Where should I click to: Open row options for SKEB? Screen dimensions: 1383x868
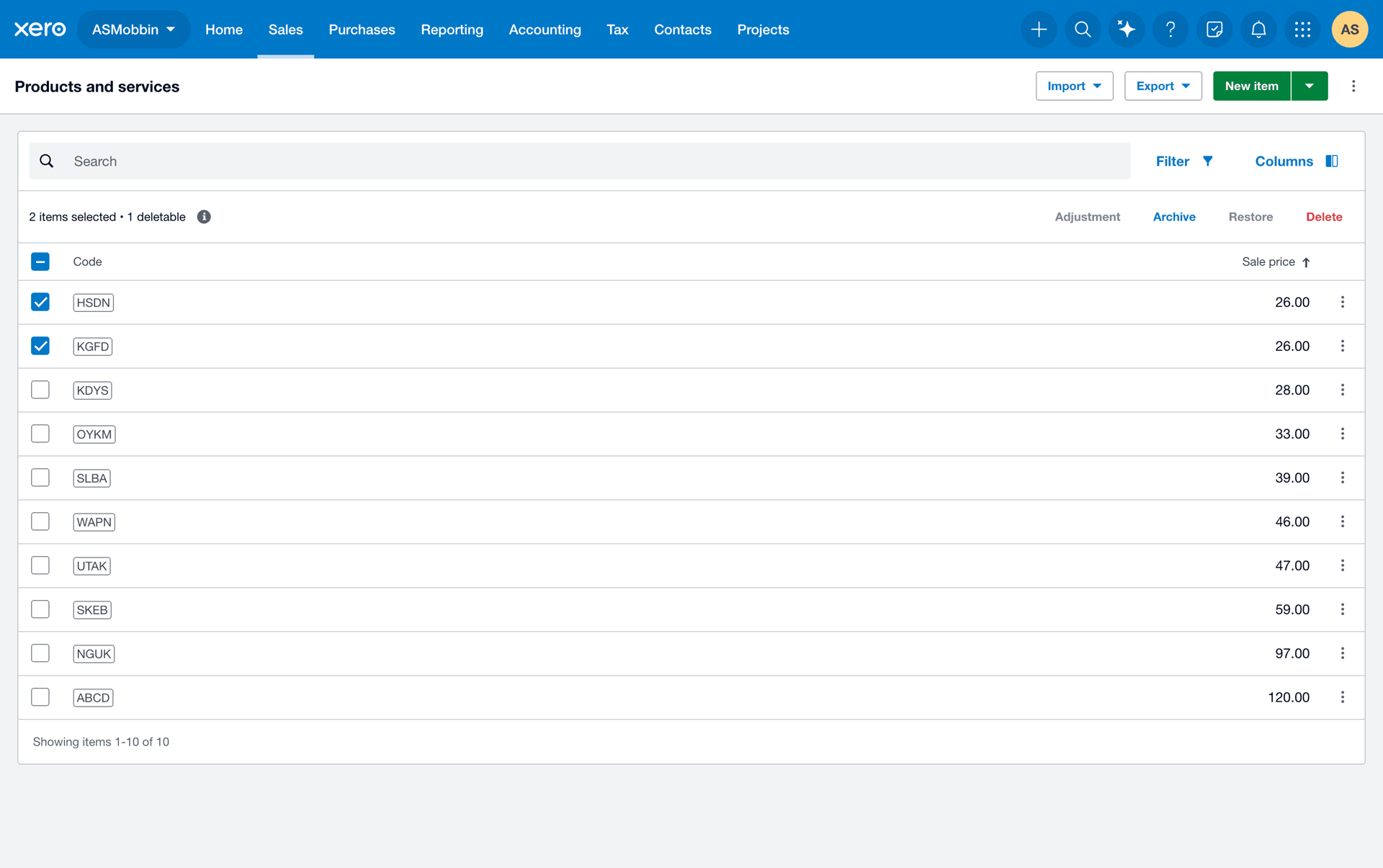[x=1343, y=610]
